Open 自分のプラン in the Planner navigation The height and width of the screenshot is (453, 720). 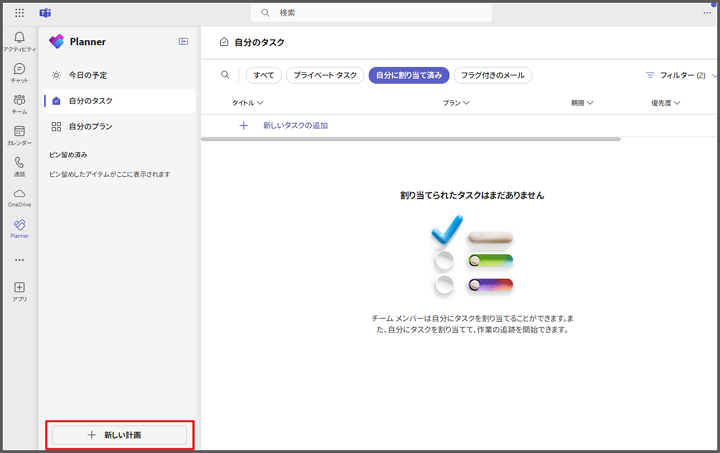[x=119, y=127]
